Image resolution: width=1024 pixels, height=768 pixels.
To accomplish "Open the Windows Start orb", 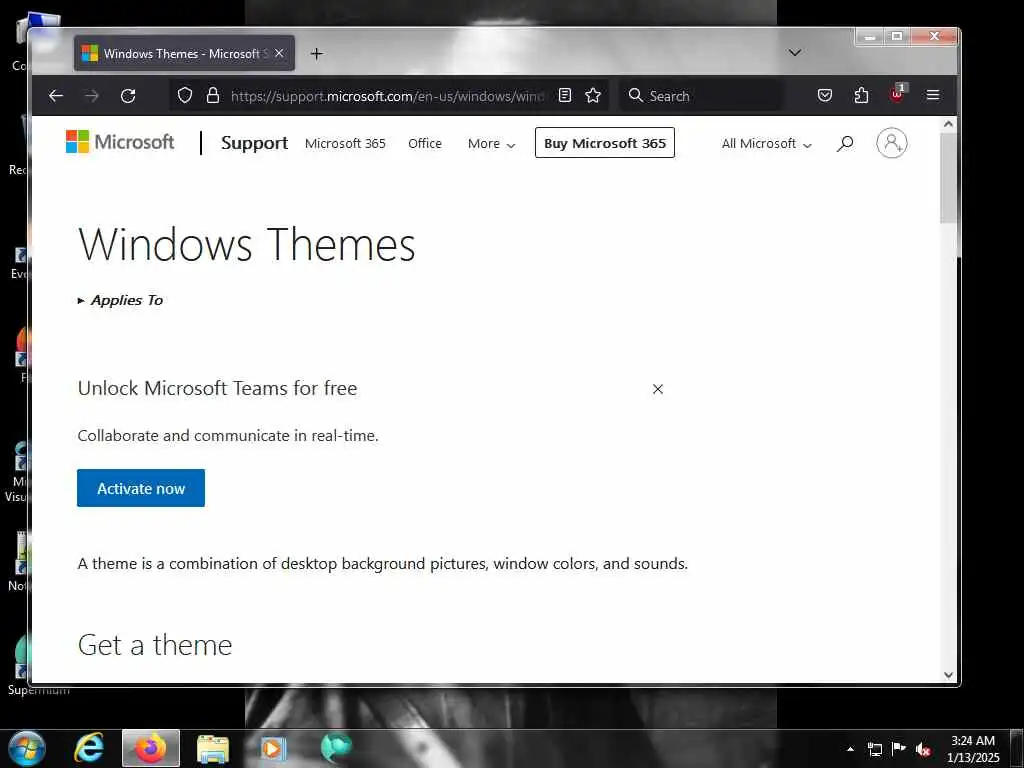I will point(26,748).
